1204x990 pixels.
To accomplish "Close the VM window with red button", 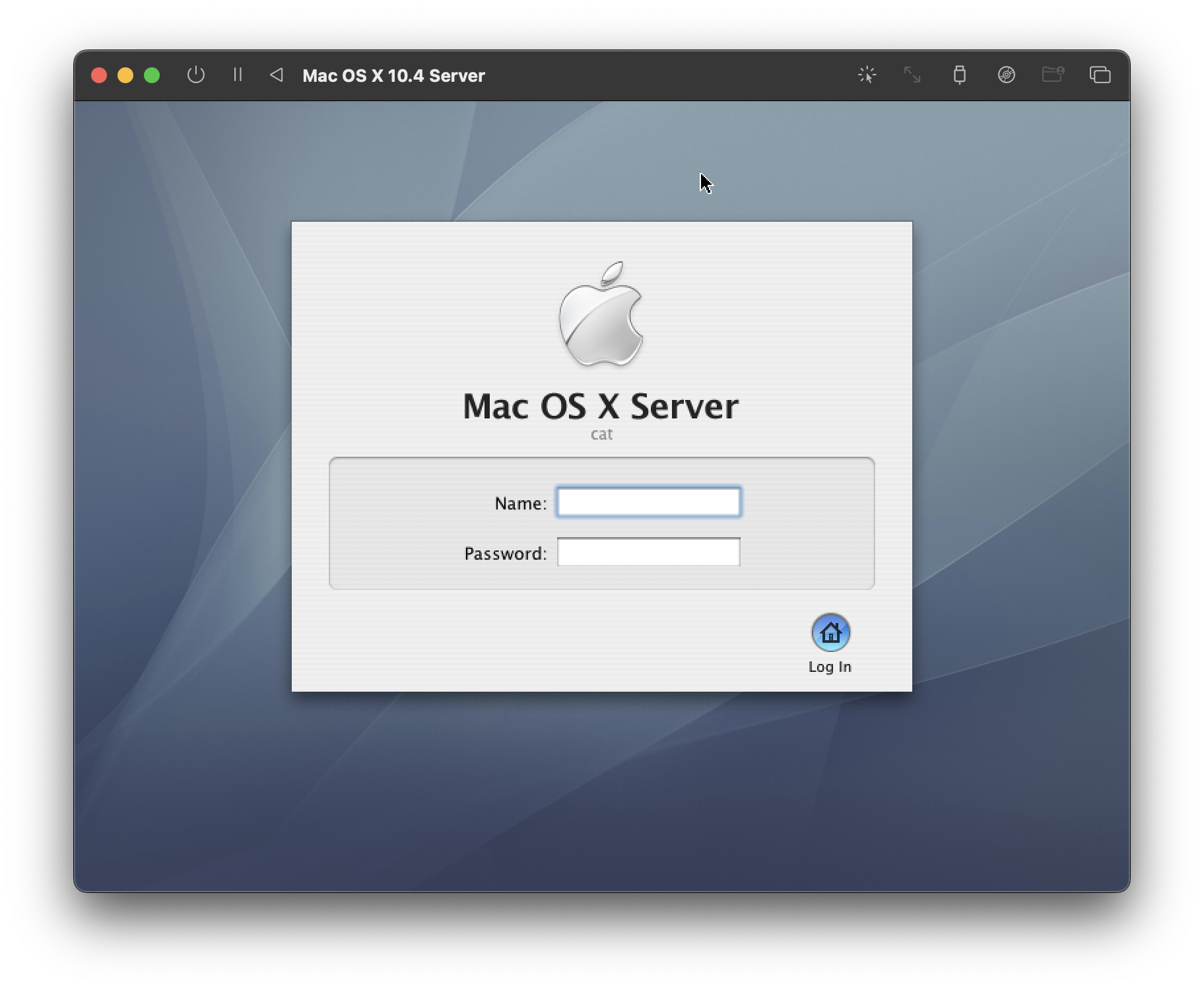I will pyautogui.click(x=99, y=75).
